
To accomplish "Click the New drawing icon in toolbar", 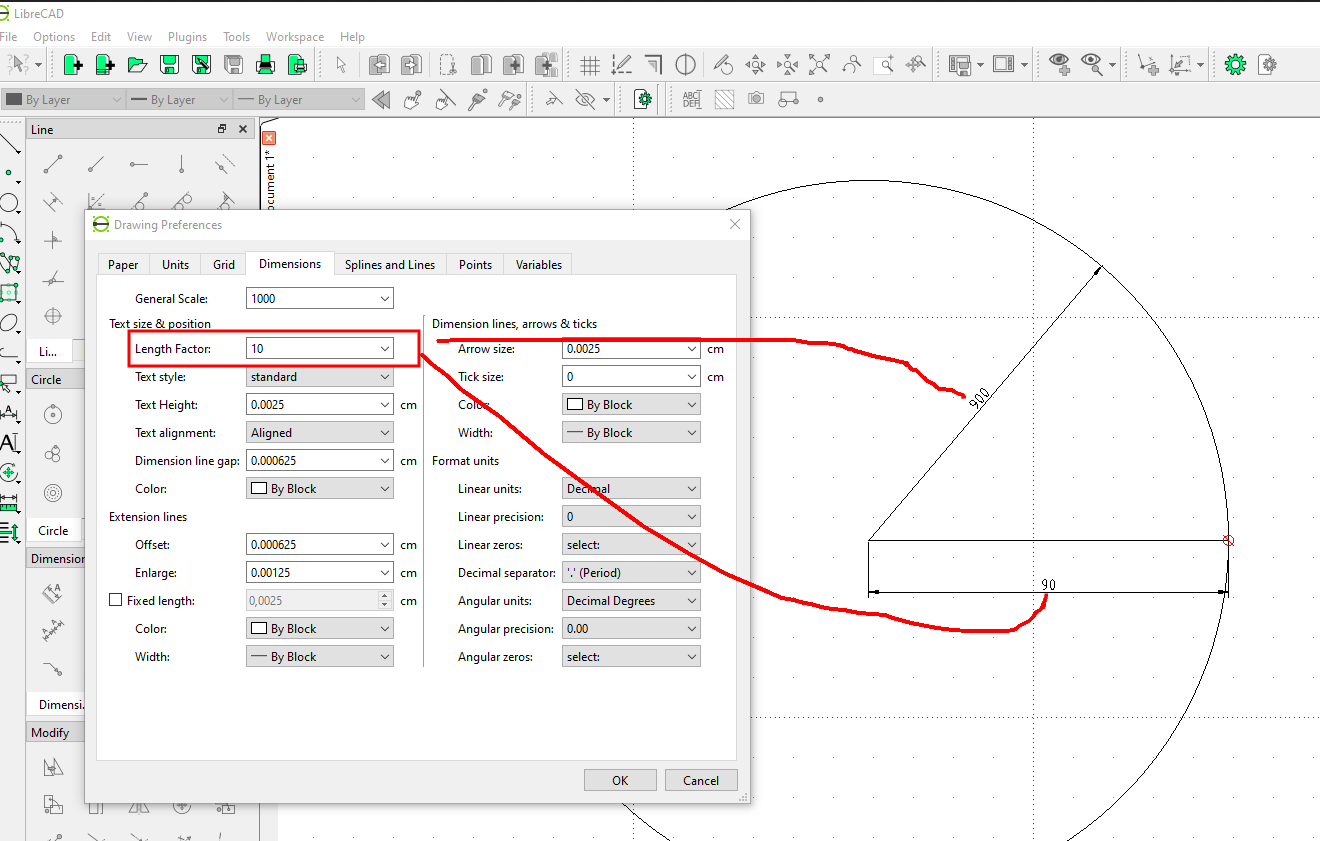I will click(x=73, y=65).
